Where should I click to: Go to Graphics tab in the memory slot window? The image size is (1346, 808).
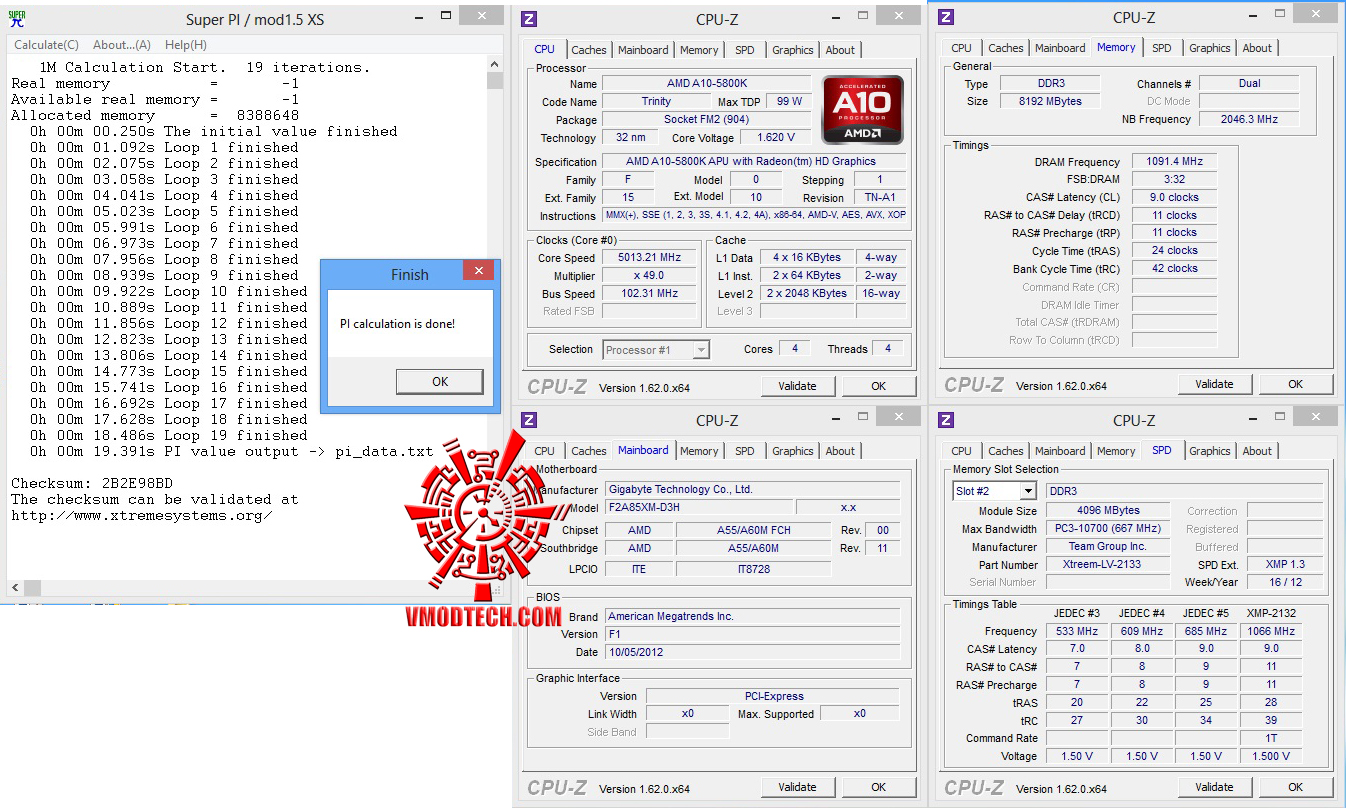point(1210,451)
